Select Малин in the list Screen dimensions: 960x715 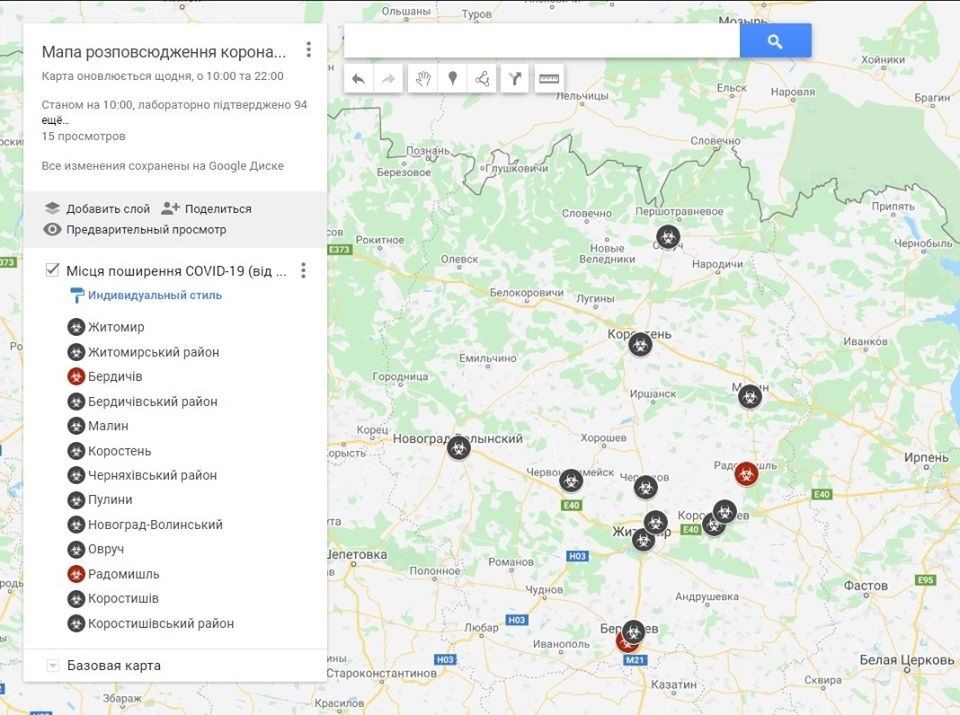108,425
